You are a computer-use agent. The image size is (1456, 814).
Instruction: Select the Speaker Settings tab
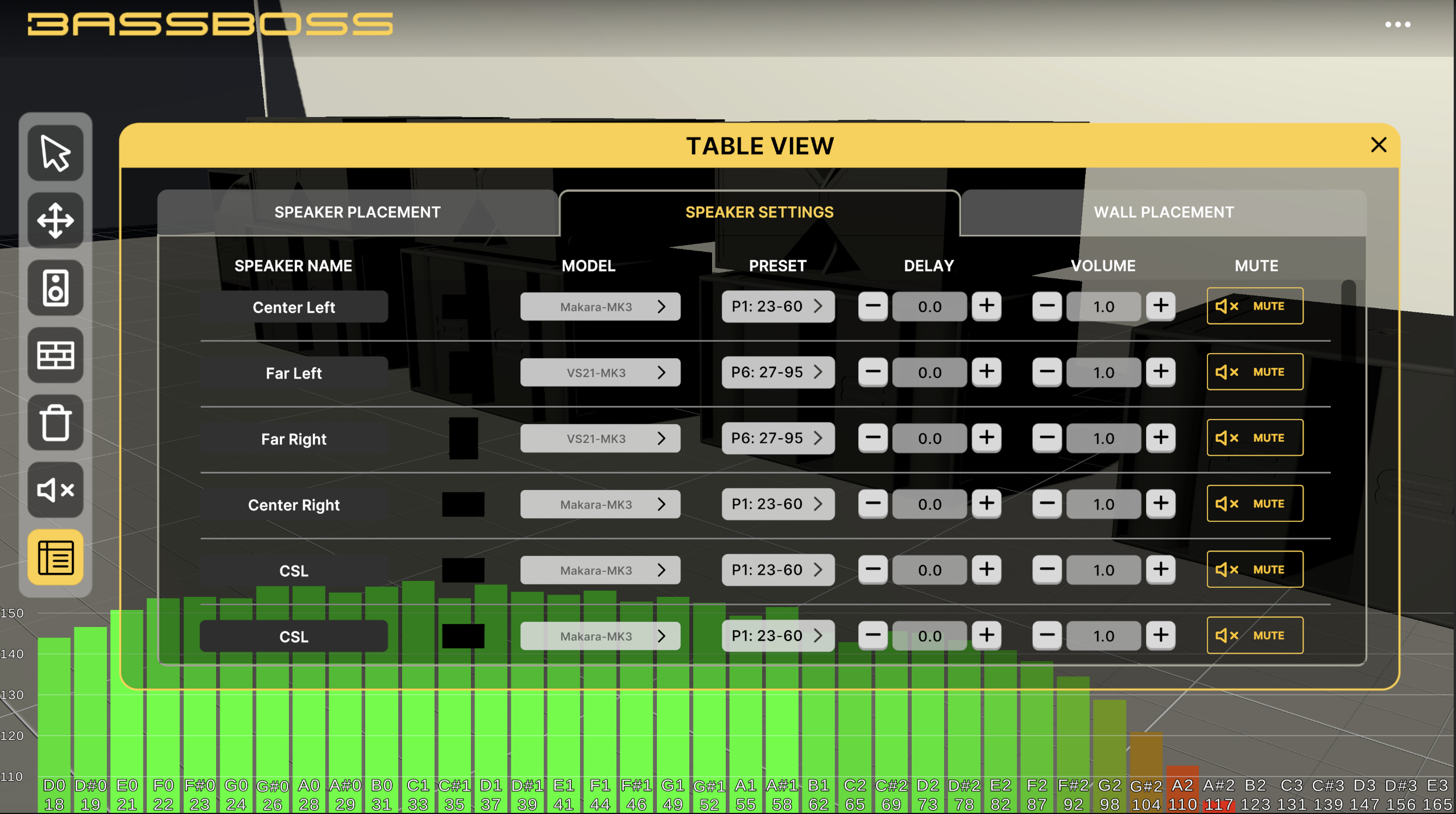pyautogui.click(x=759, y=212)
